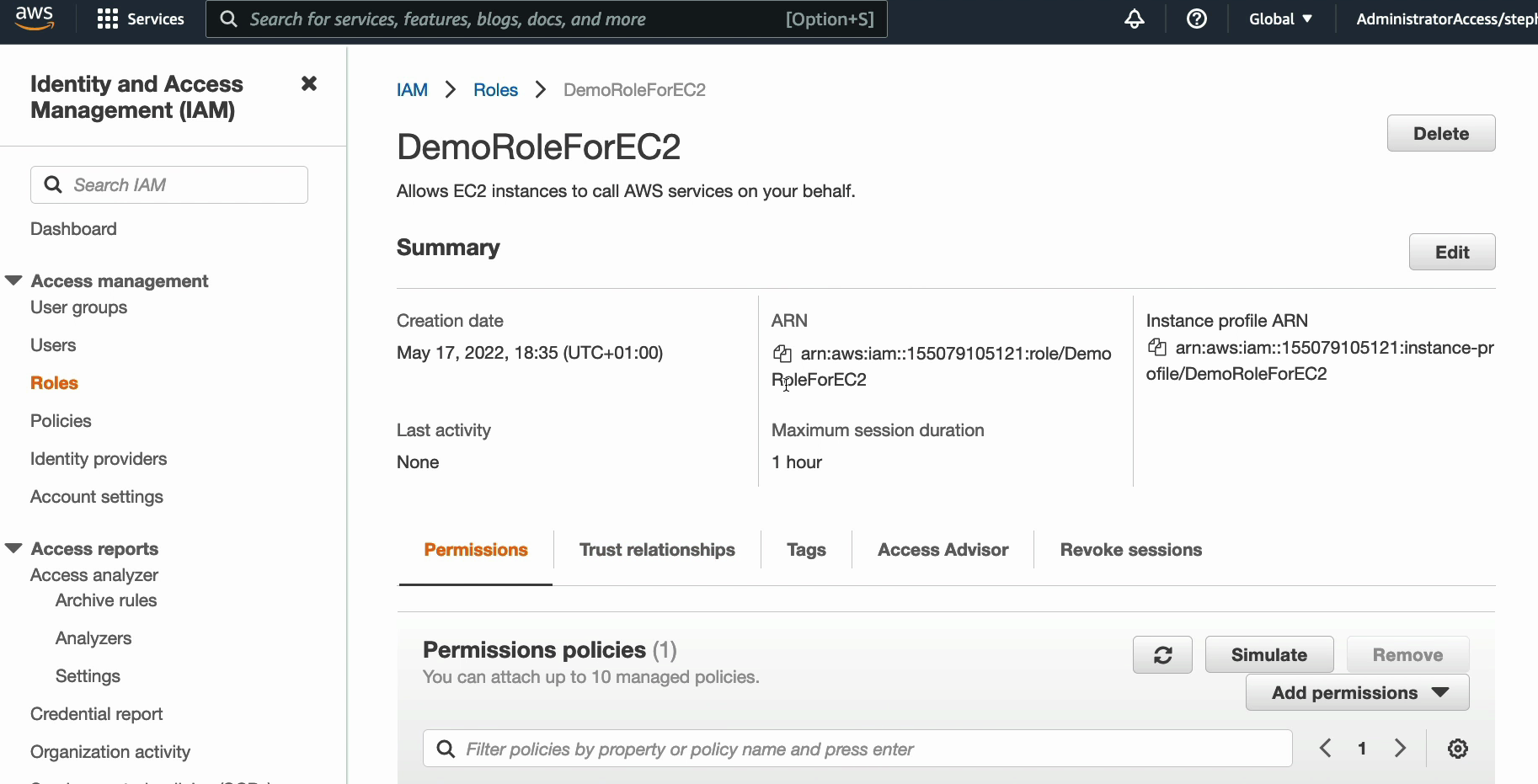Focus the Search IAM field

[x=169, y=184]
